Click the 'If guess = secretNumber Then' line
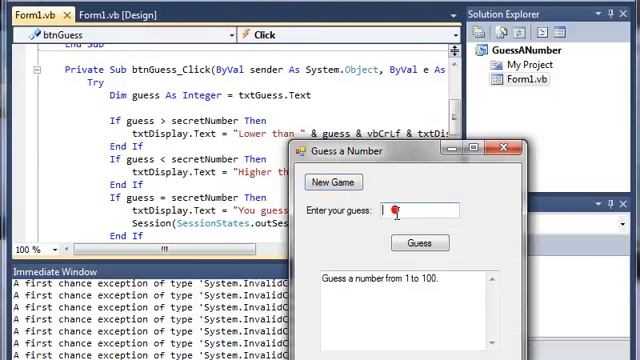 coord(188,198)
